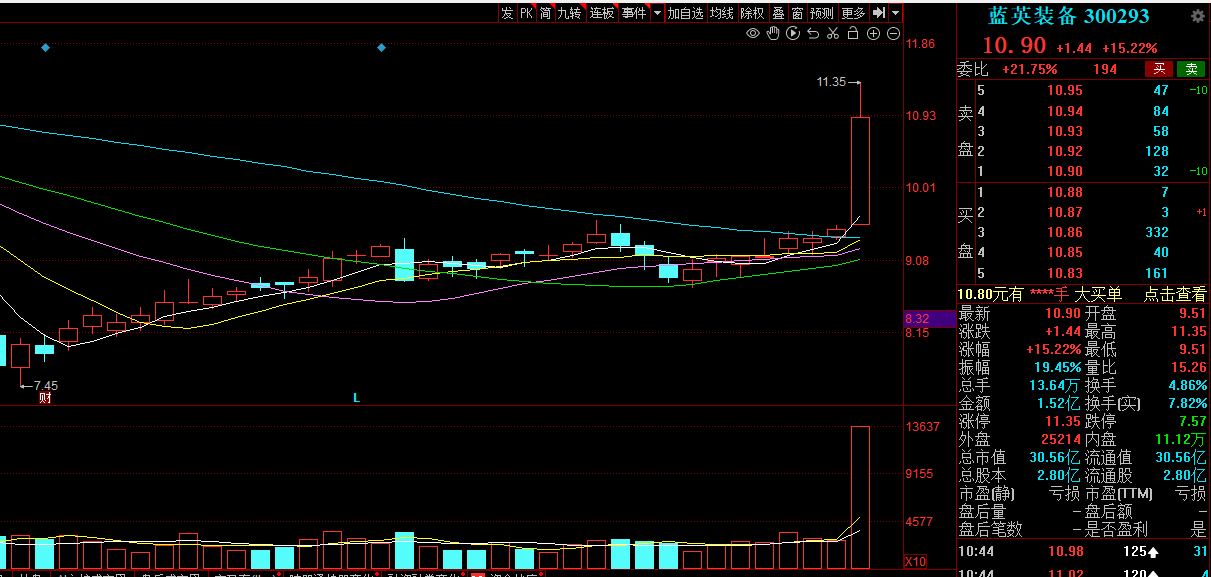This screenshot has width=1211, height=577.
Task: Click the undo arrow icon
Action: 813,34
